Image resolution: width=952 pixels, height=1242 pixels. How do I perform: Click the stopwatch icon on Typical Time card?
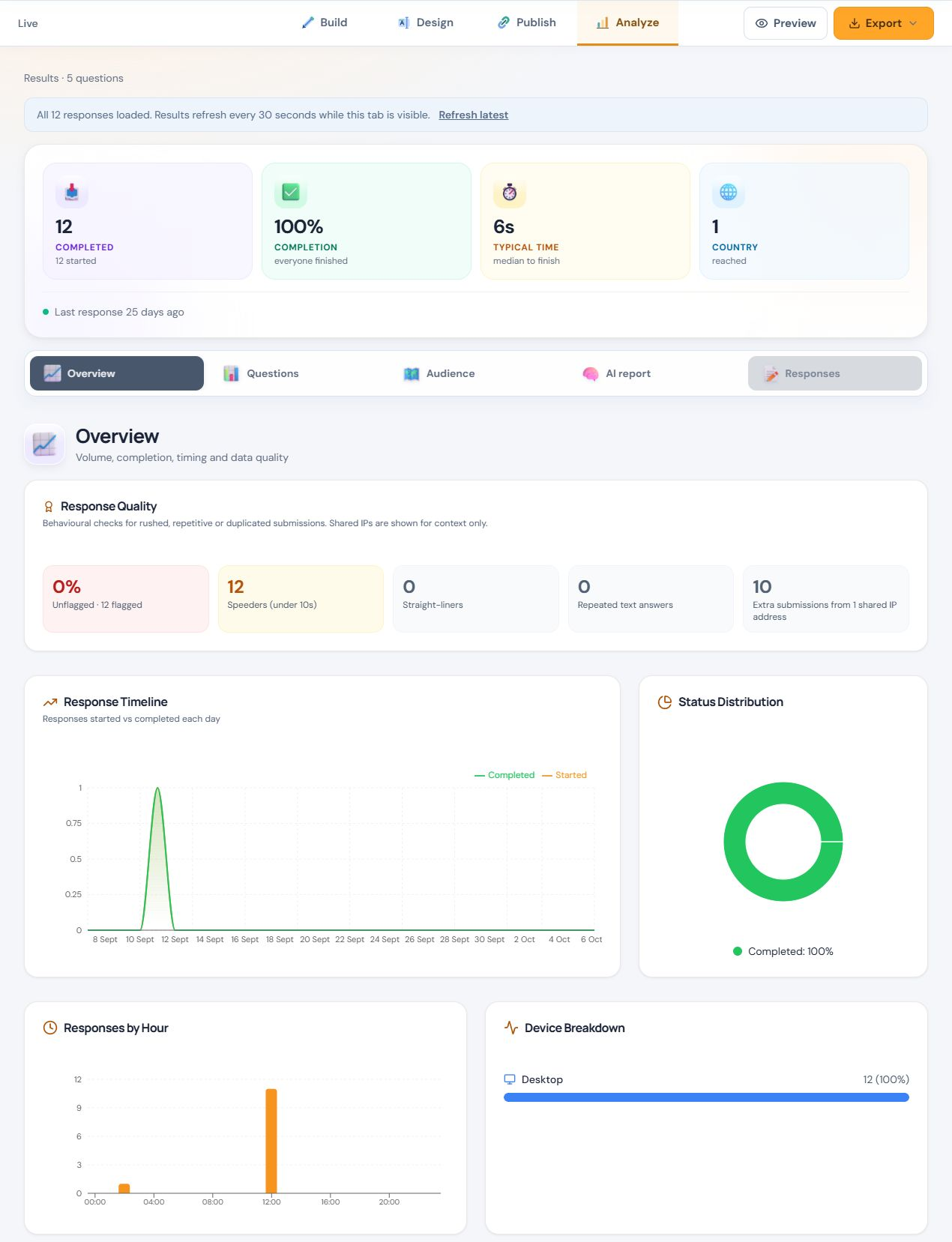[510, 193]
